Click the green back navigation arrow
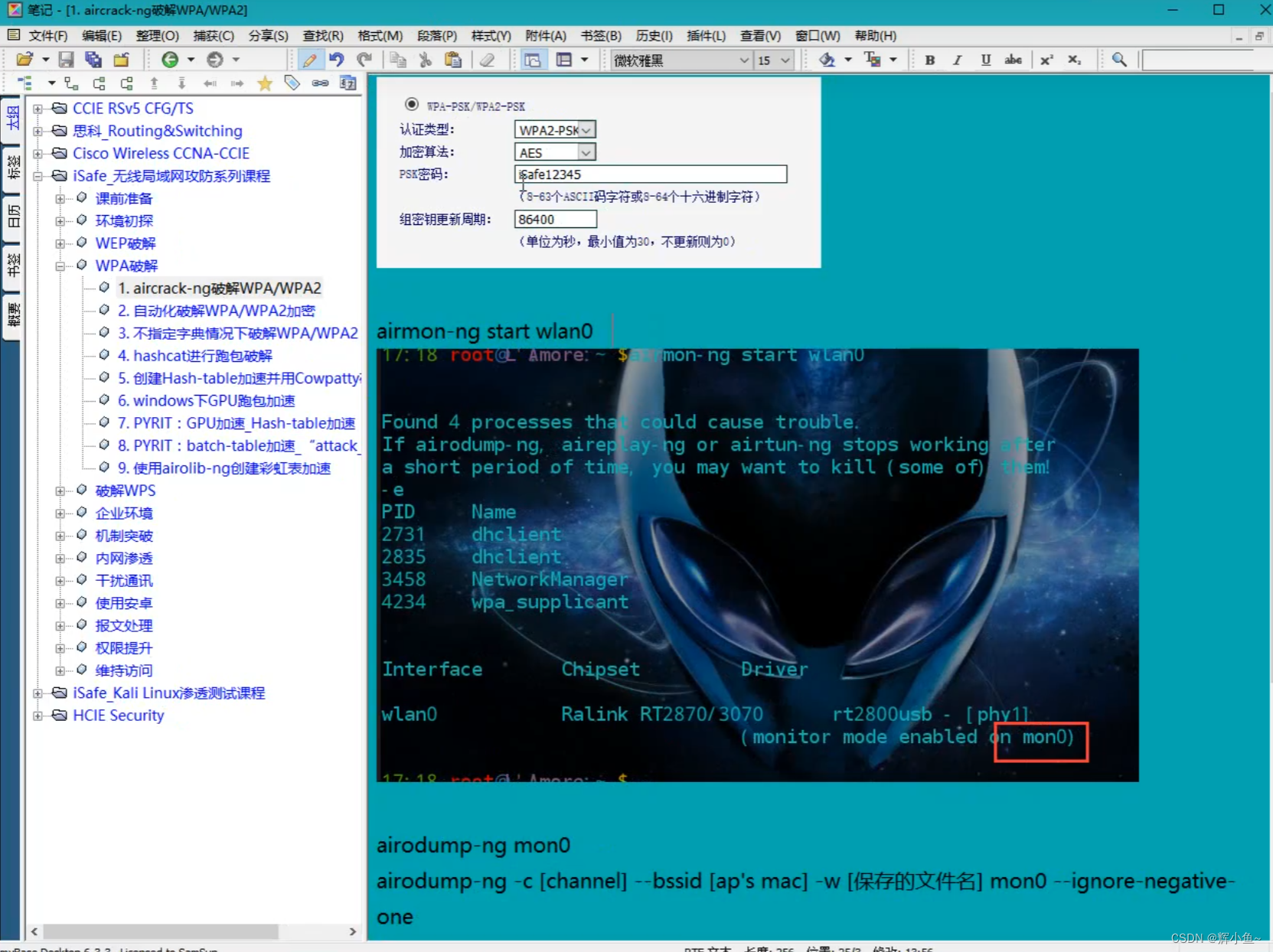Image resolution: width=1273 pixels, height=952 pixels. [170, 60]
